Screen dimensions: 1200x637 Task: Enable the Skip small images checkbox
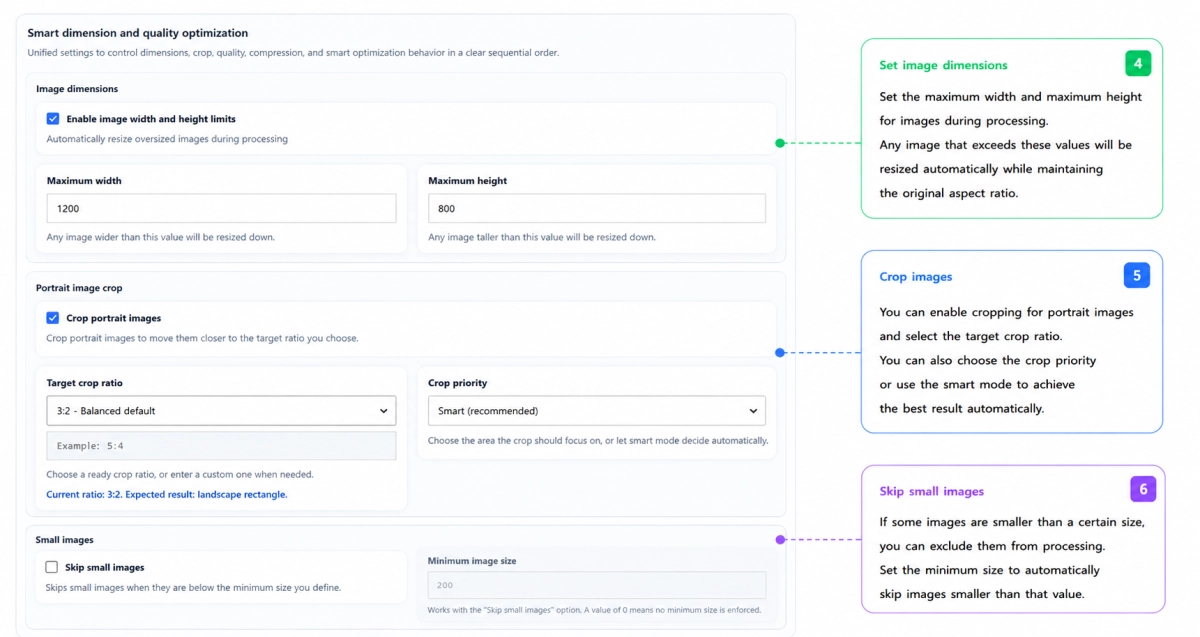click(52, 567)
